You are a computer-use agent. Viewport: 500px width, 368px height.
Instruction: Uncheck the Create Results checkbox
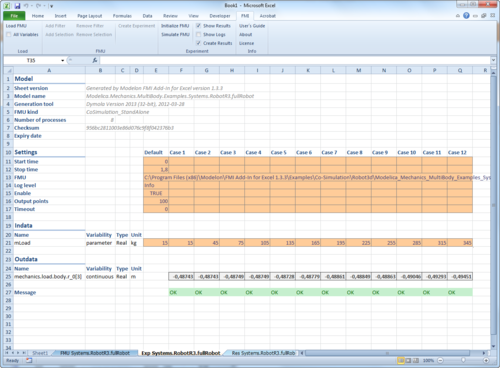coord(198,43)
